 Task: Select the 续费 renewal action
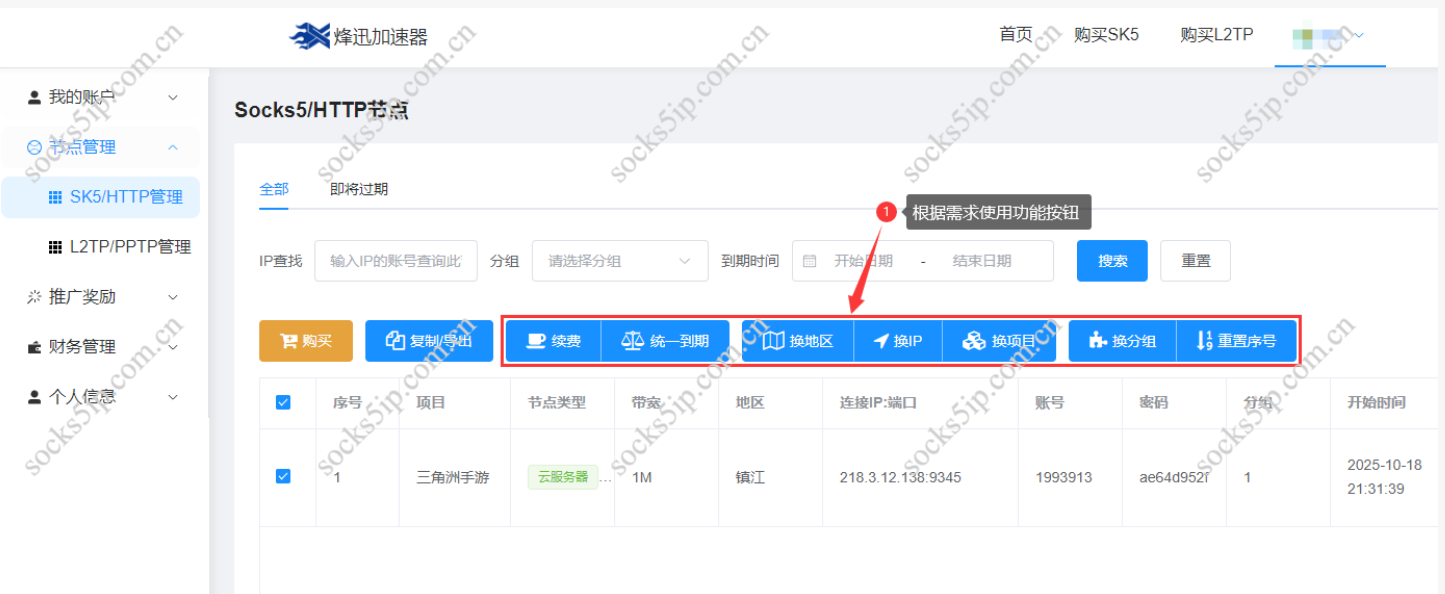[551, 340]
